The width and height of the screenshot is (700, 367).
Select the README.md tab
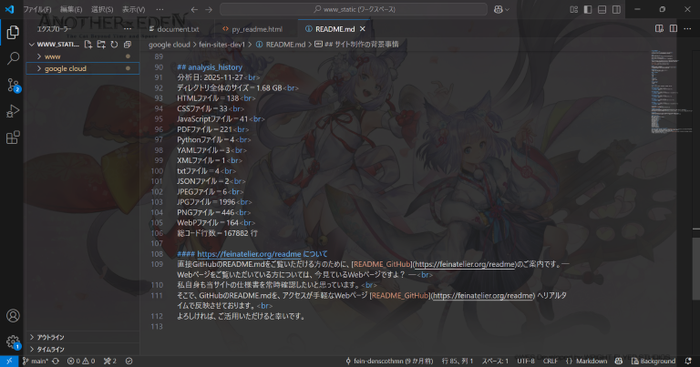click(334, 29)
